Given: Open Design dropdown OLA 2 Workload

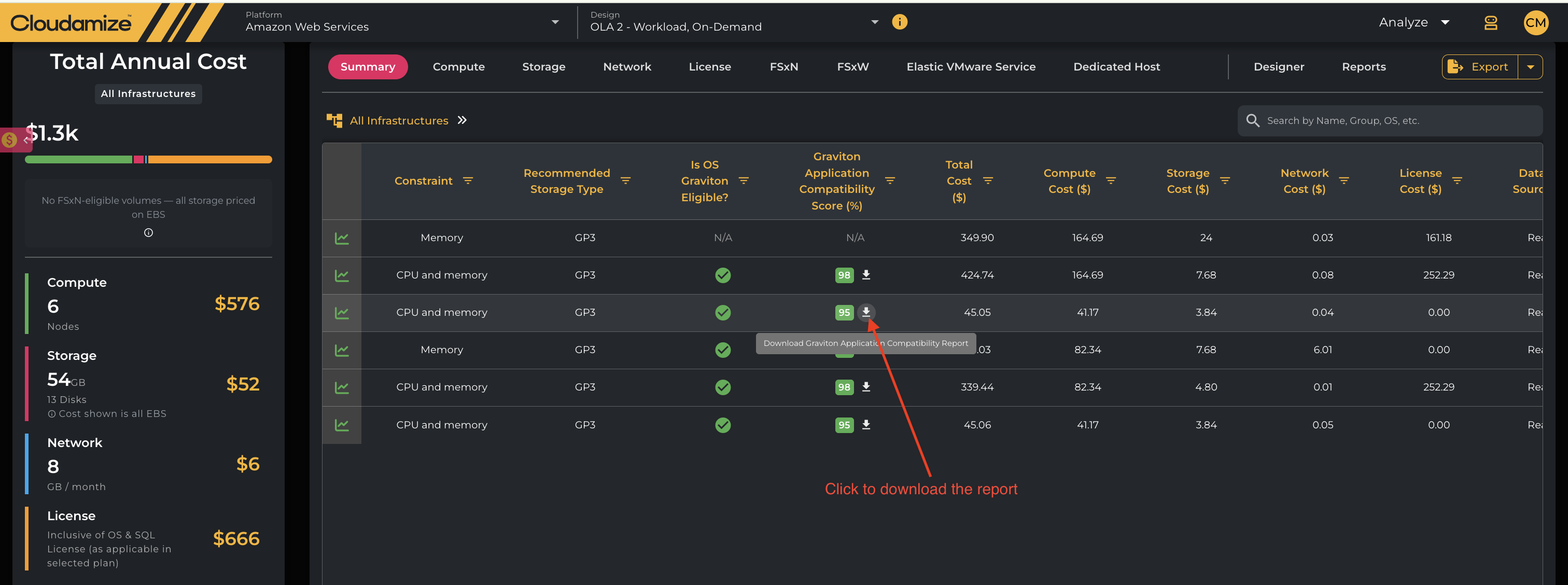Looking at the screenshot, I should tap(734, 22).
